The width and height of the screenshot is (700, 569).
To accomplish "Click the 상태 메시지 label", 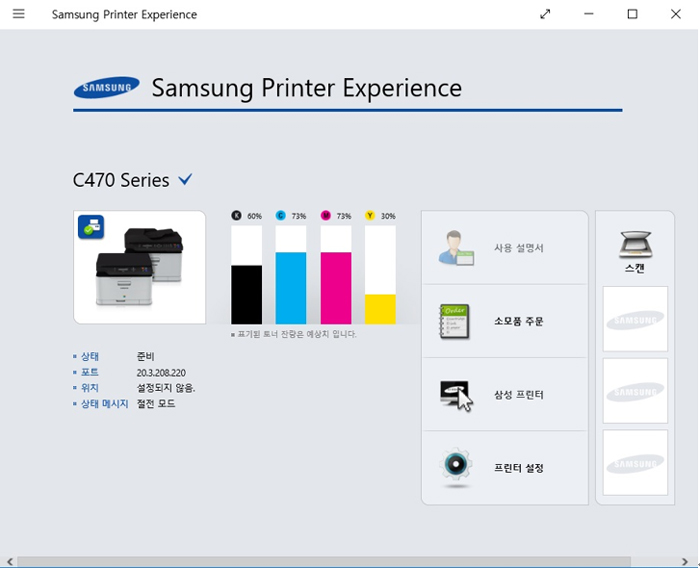I will point(104,403).
